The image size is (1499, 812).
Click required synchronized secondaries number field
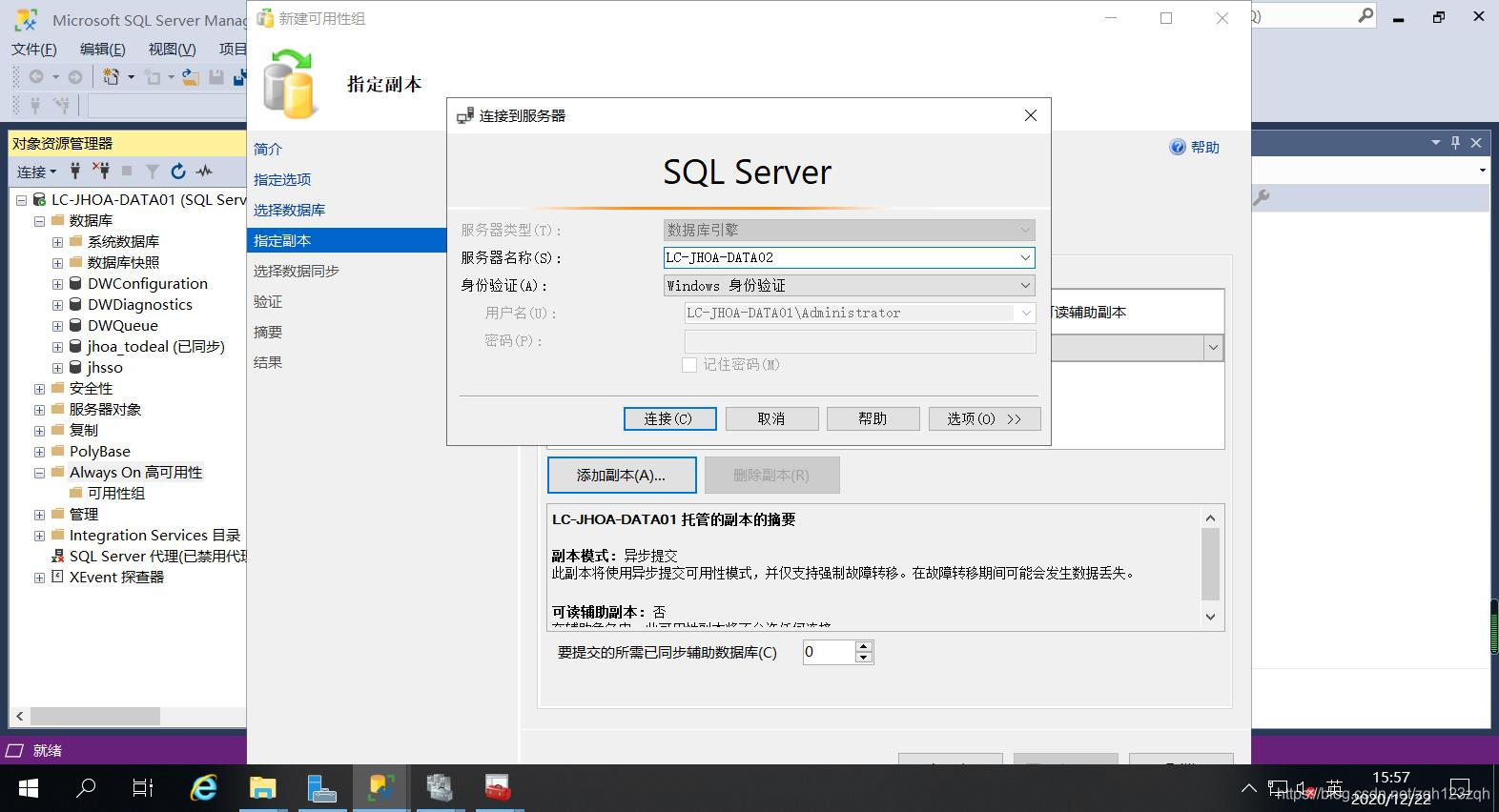tap(829, 652)
